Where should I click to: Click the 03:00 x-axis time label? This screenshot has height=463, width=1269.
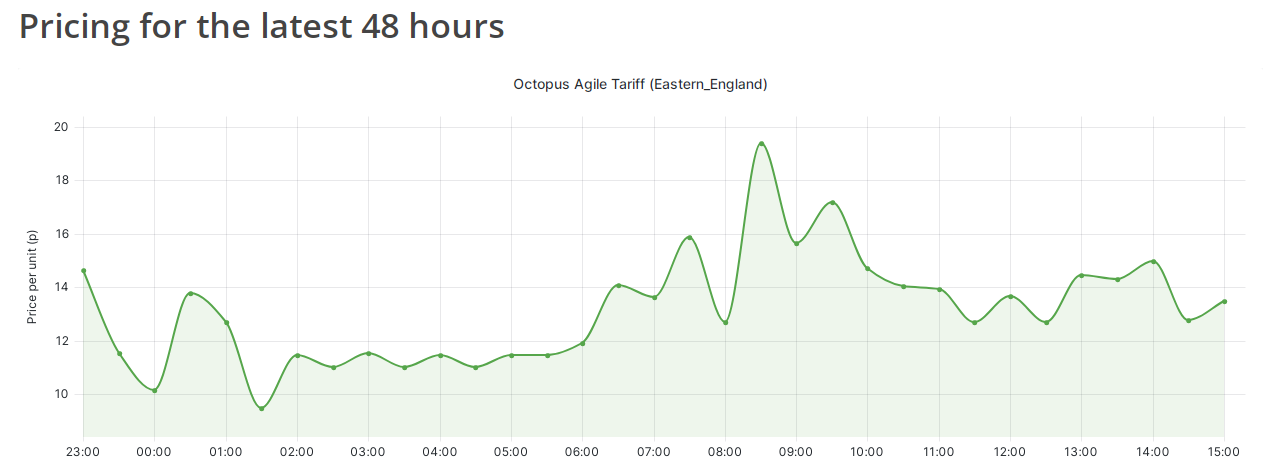(368, 451)
